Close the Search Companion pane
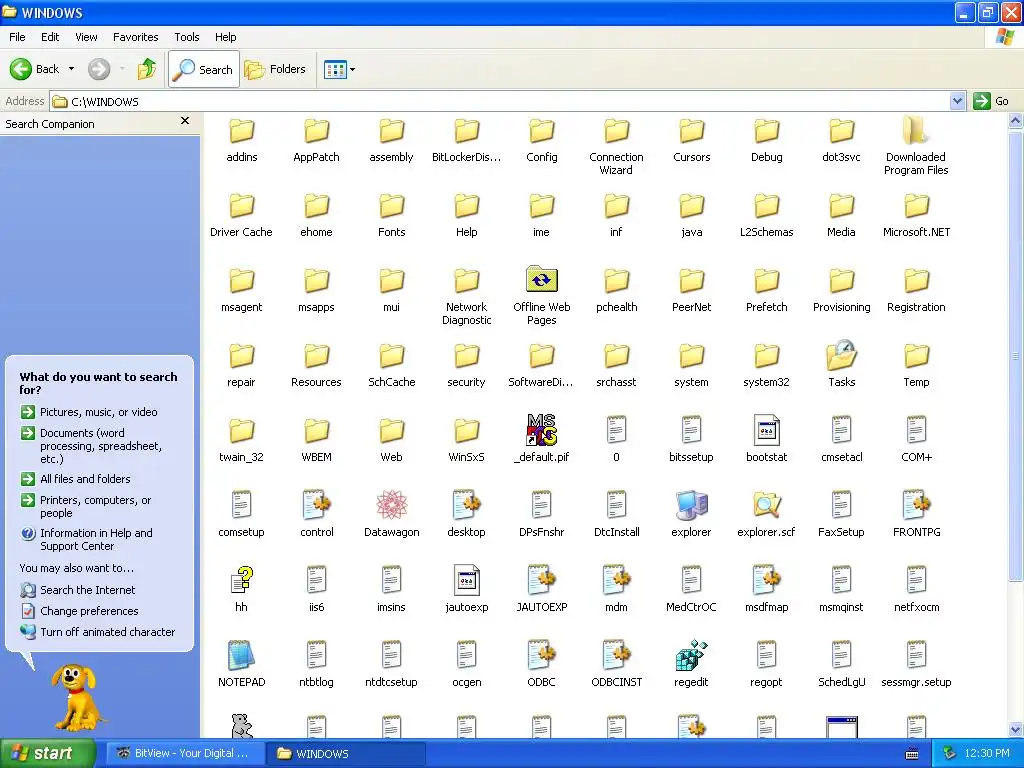This screenshot has height=768, width=1024. [x=185, y=121]
